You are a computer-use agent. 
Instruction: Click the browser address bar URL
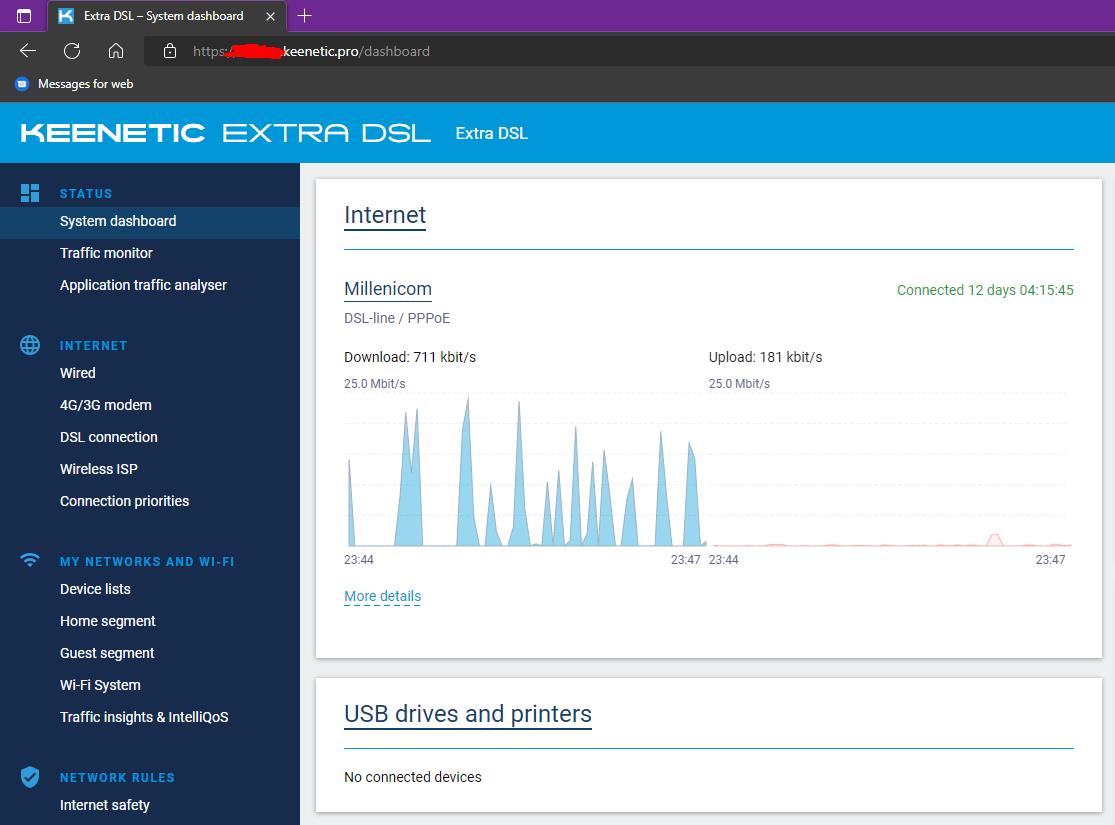click(311, 51)
